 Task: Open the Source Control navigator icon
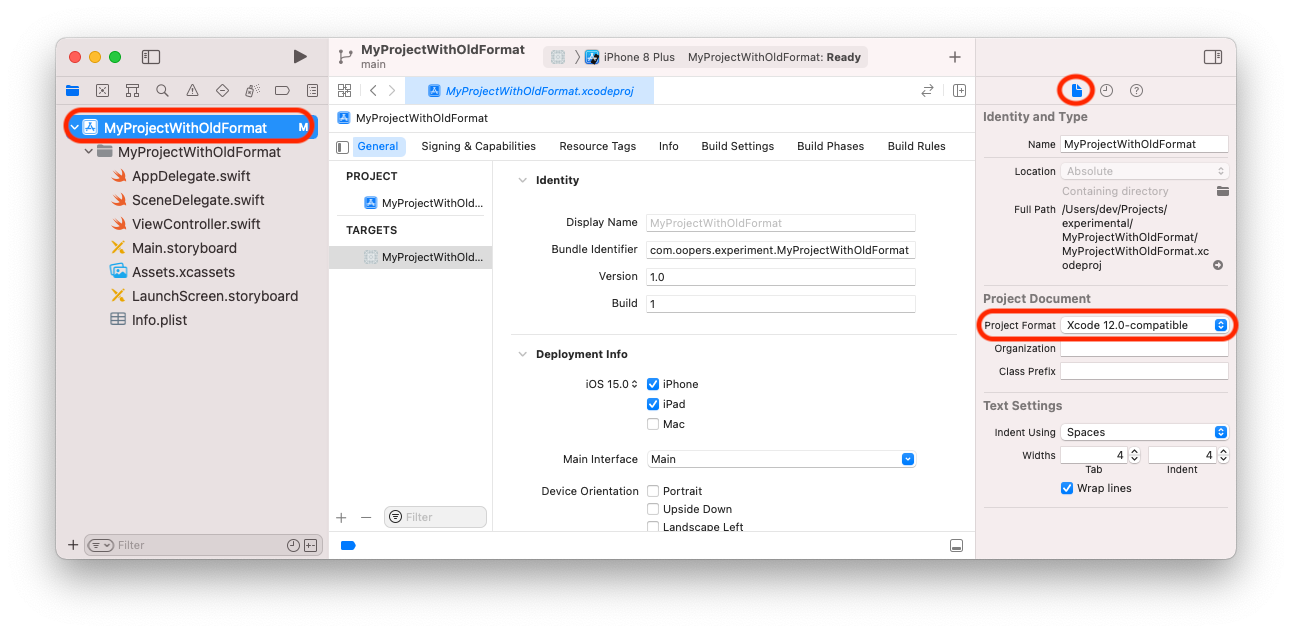[x=102, y=90]
